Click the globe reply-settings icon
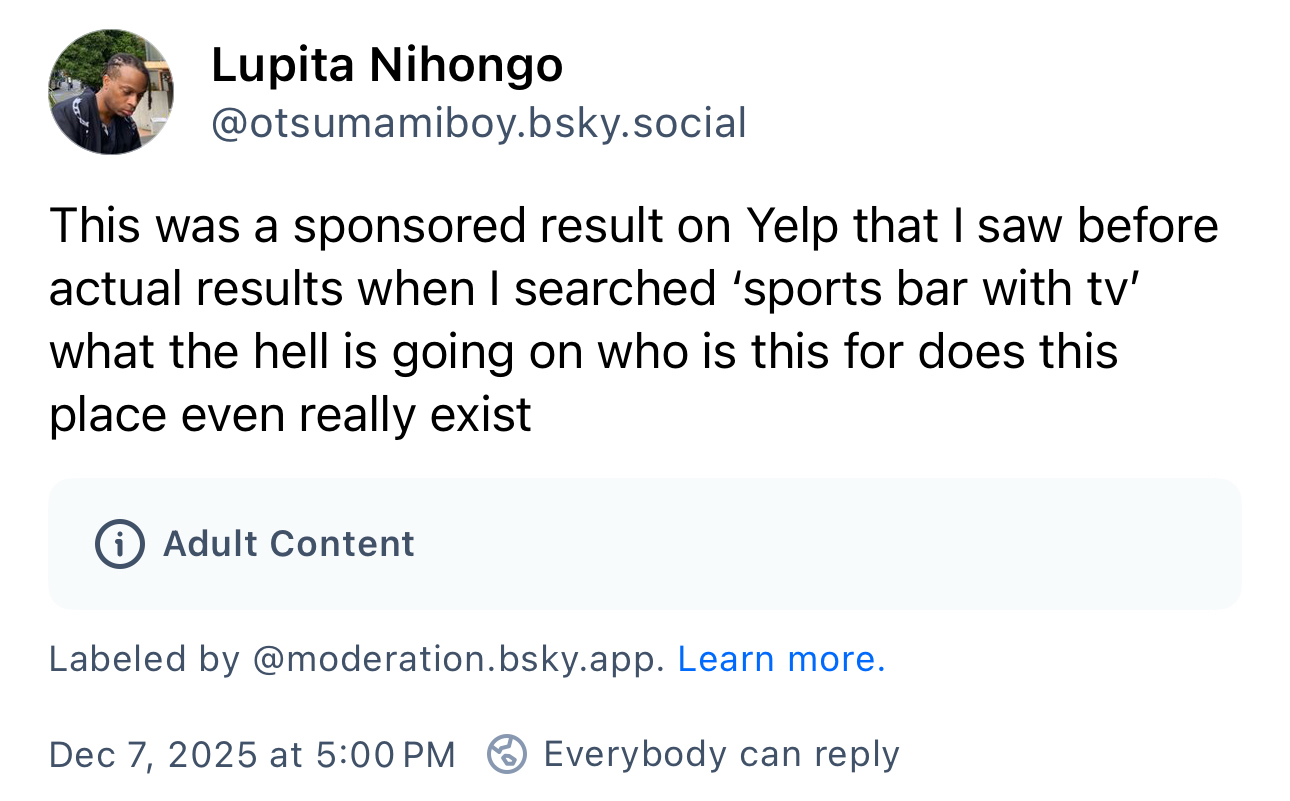1290x801 pixels. point(506,754)
